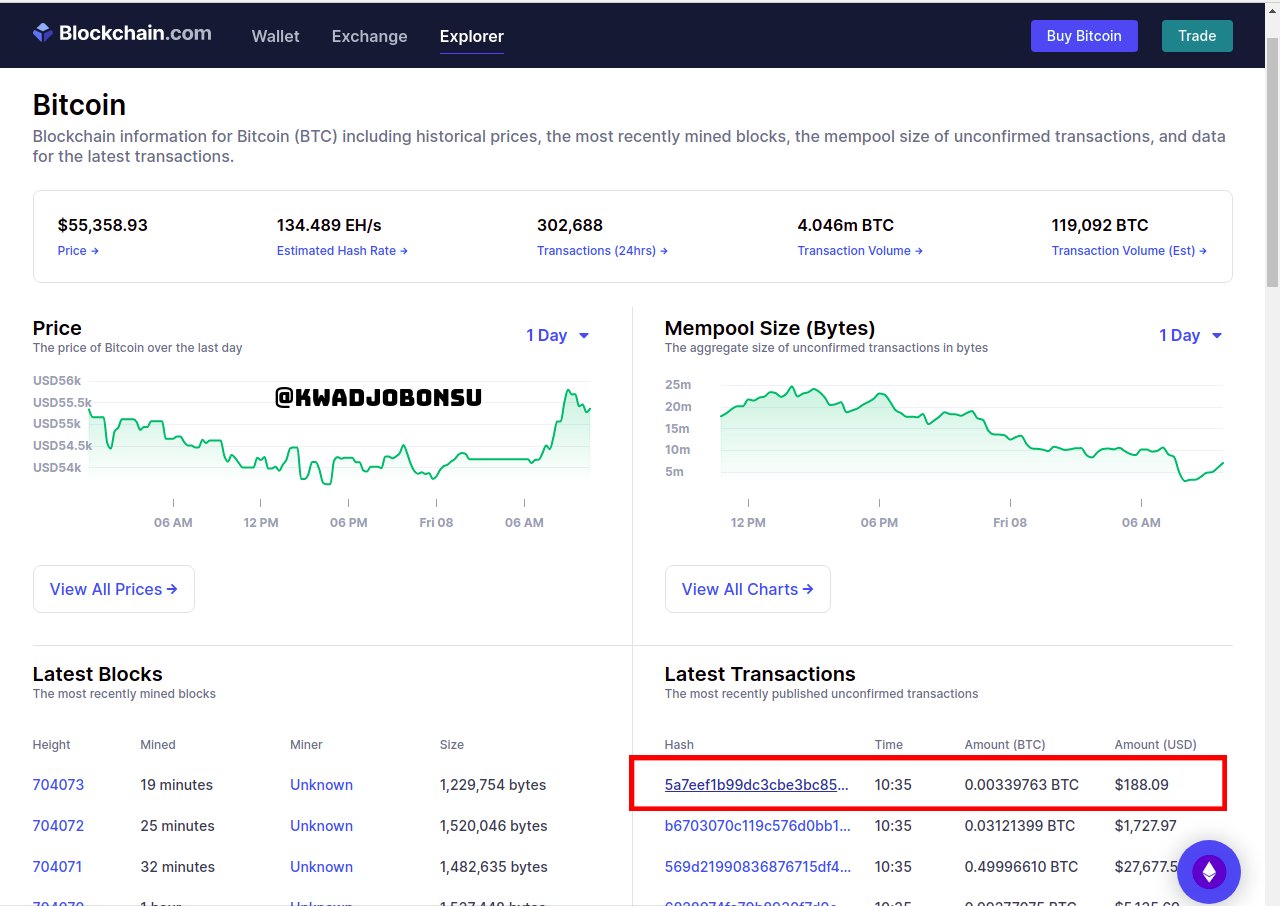Click the 119,092 BTC estimated volume value
The height and width of the screenshot is (906, 1280).
1100,225
